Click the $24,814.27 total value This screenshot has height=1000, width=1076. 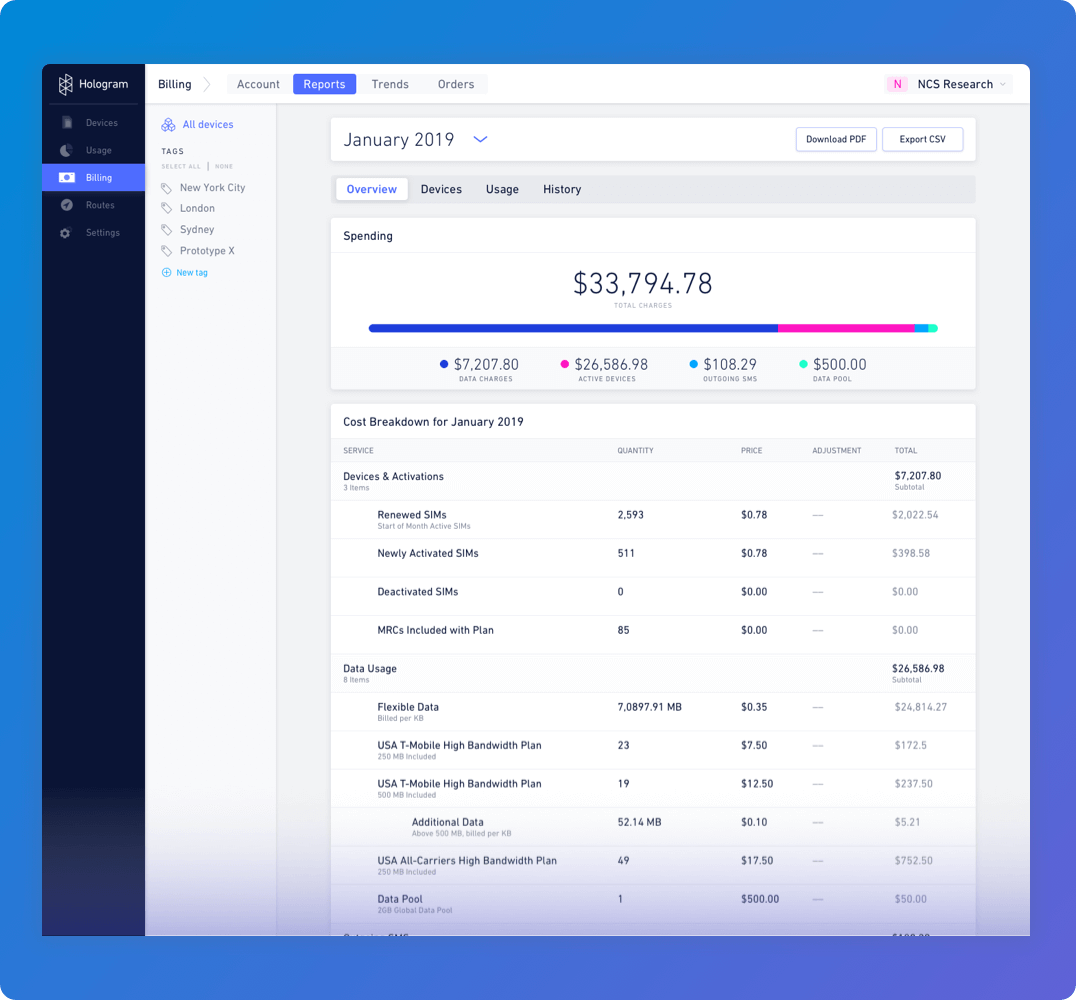(x=920, y=707)
